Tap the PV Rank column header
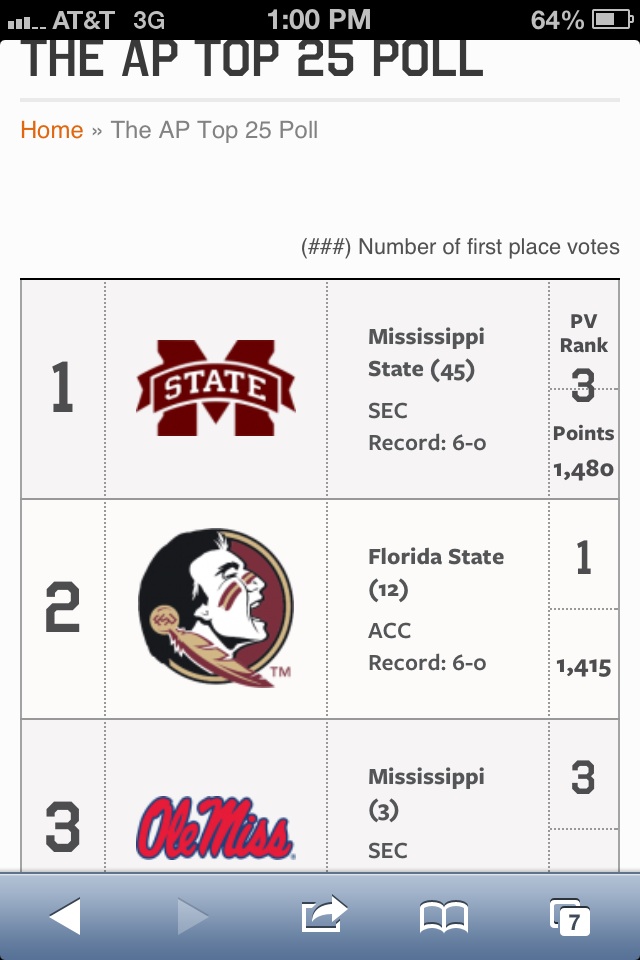640x960 pixels. pyautogui.click(x=584, y=333)
